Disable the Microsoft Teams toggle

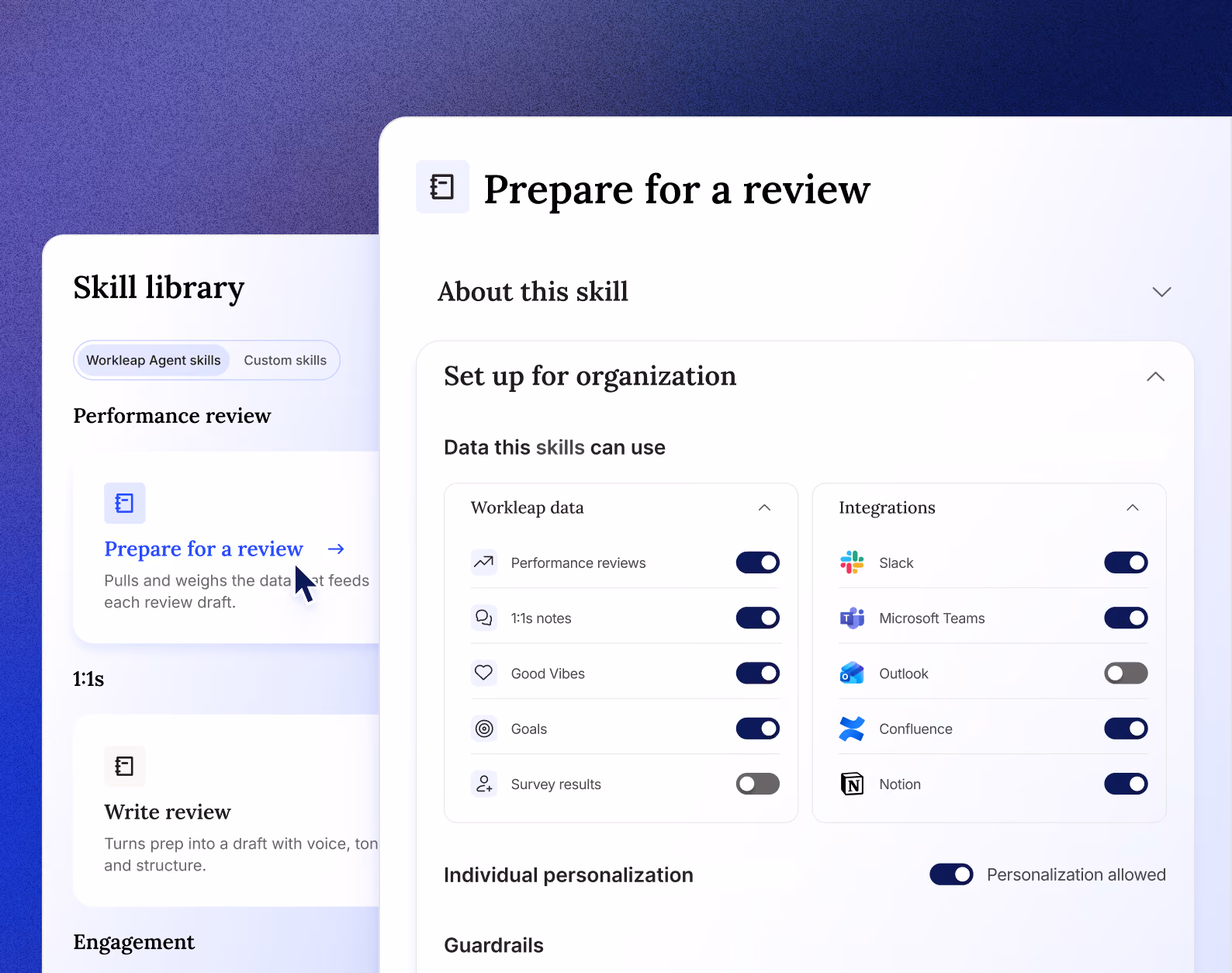(1126, 618)
